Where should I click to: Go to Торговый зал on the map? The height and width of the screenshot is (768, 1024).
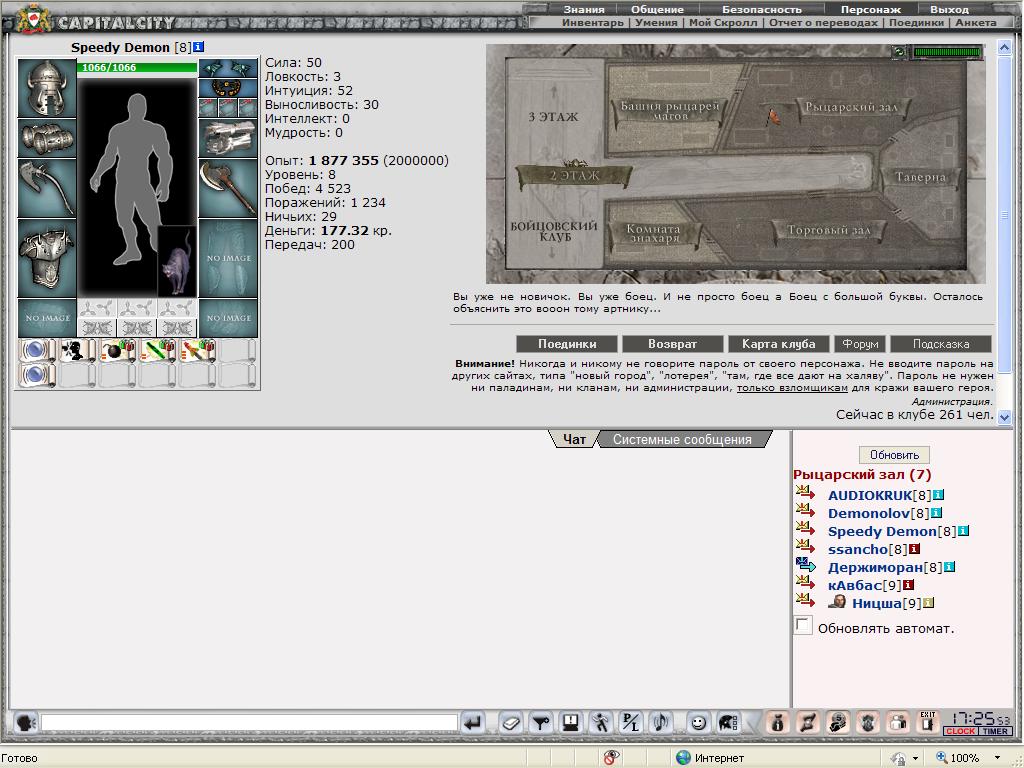pos(829,230)
